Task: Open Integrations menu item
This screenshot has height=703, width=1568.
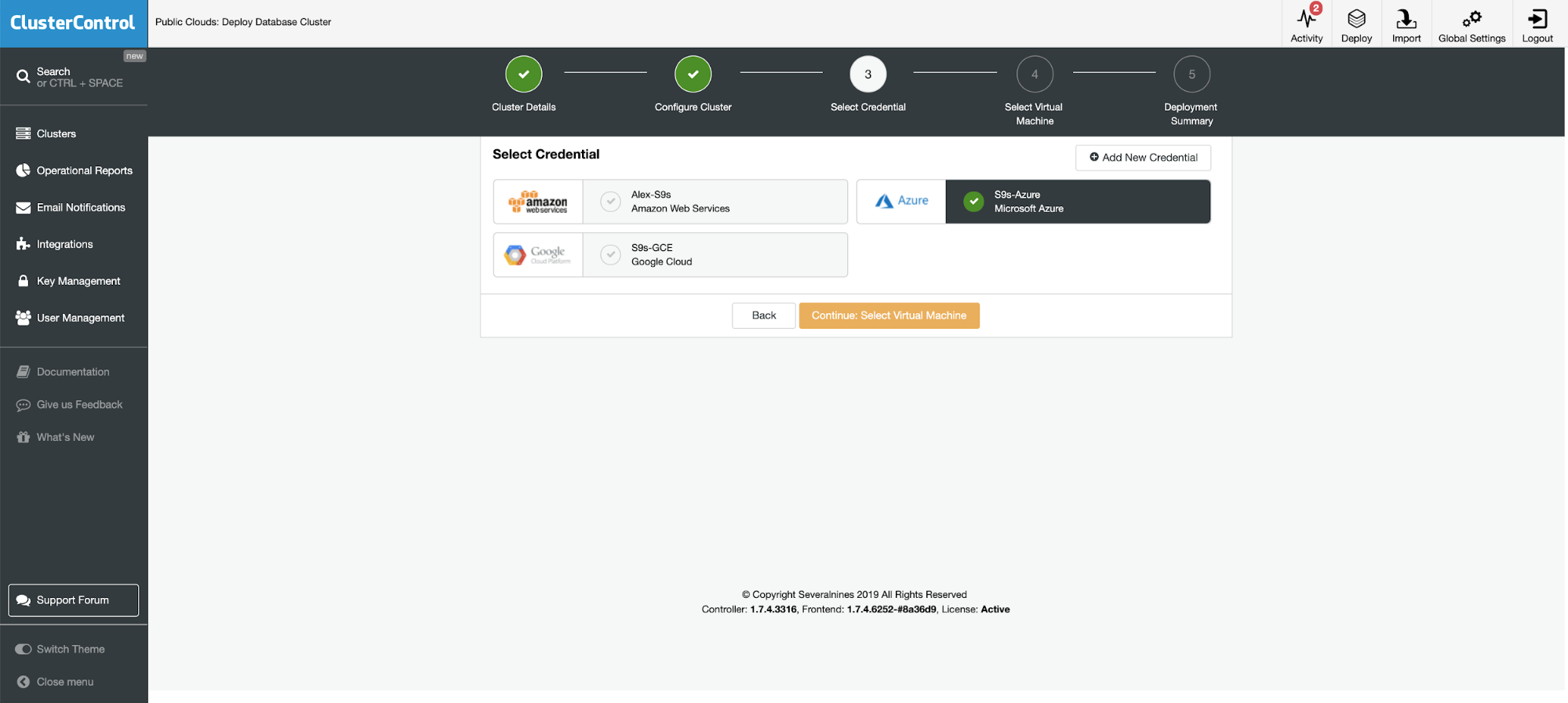Action: coord(65,244)
